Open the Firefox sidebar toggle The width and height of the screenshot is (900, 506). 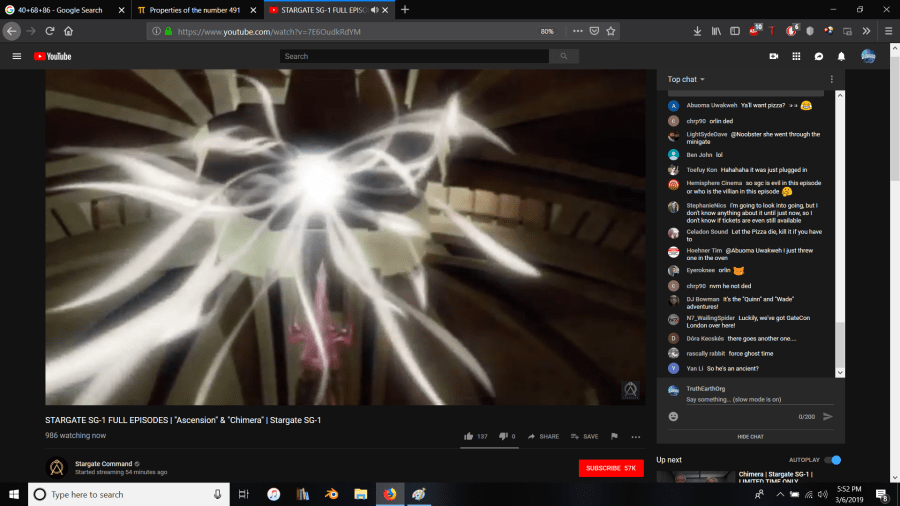[x=735, y=31]
